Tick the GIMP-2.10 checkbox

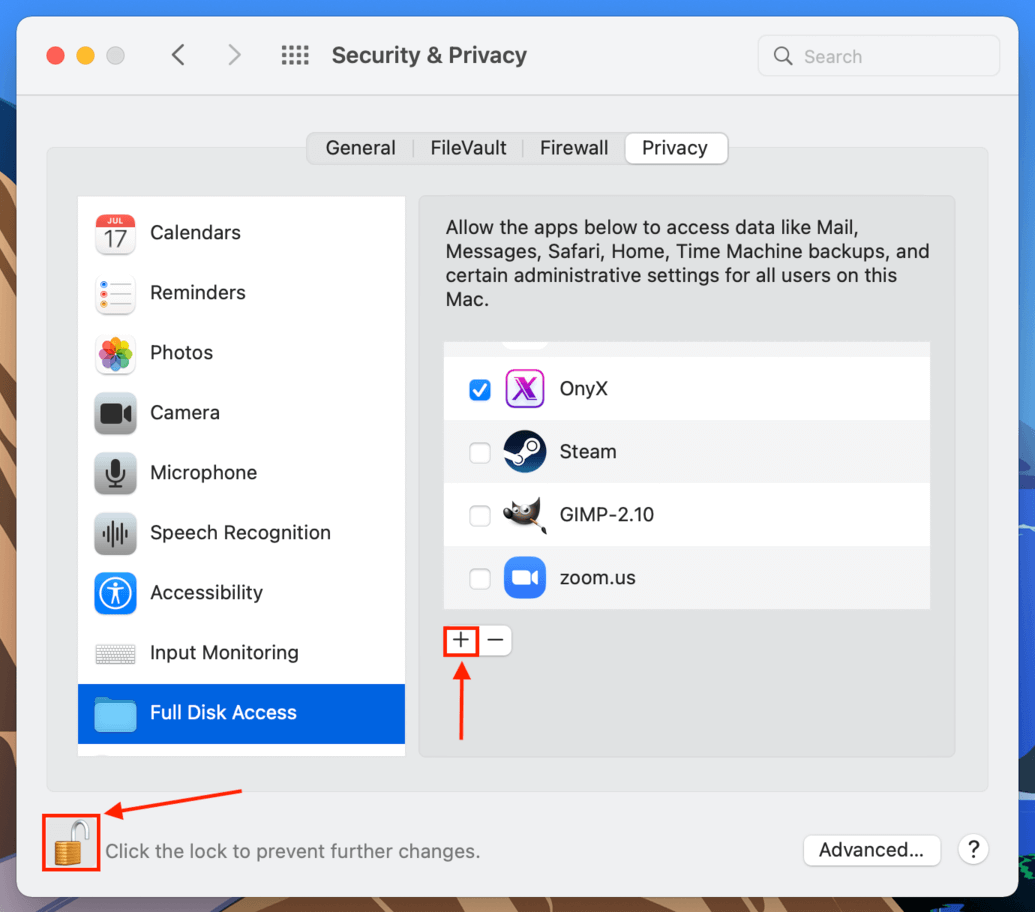pyautogui.click(x=480, y=515)
